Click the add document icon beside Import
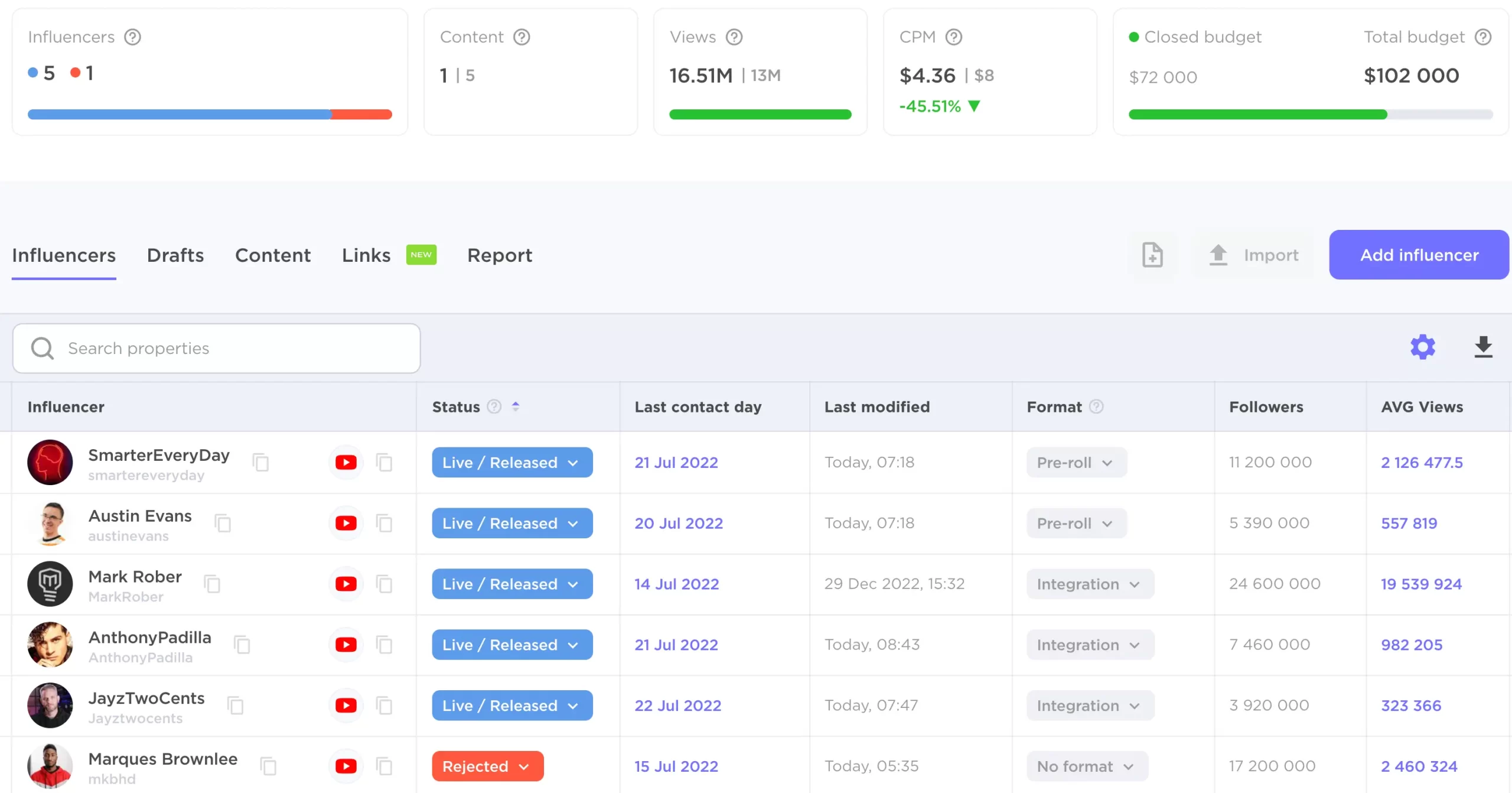Screen dimensions: 1512x793 point(1152,255)
